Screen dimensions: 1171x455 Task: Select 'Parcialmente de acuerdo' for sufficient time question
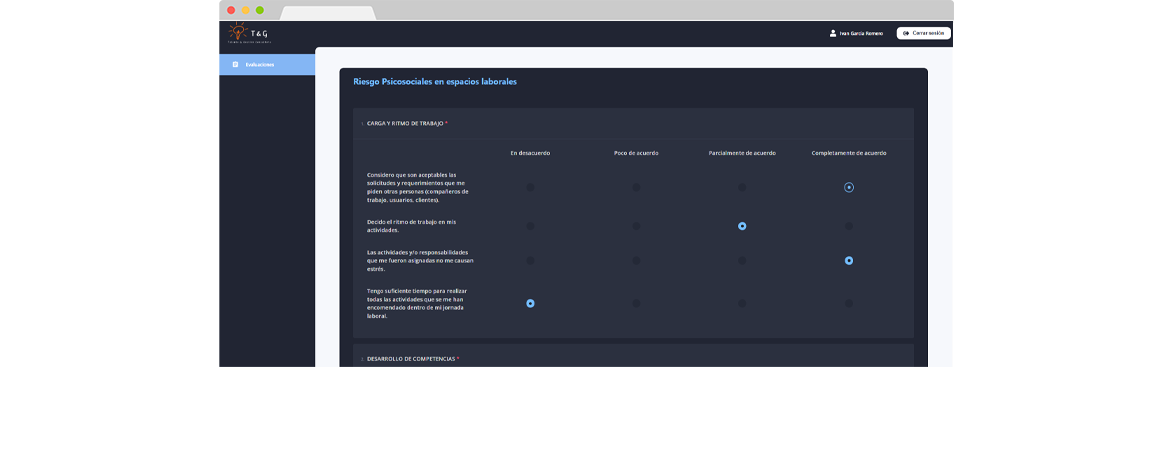pos(742,303)
